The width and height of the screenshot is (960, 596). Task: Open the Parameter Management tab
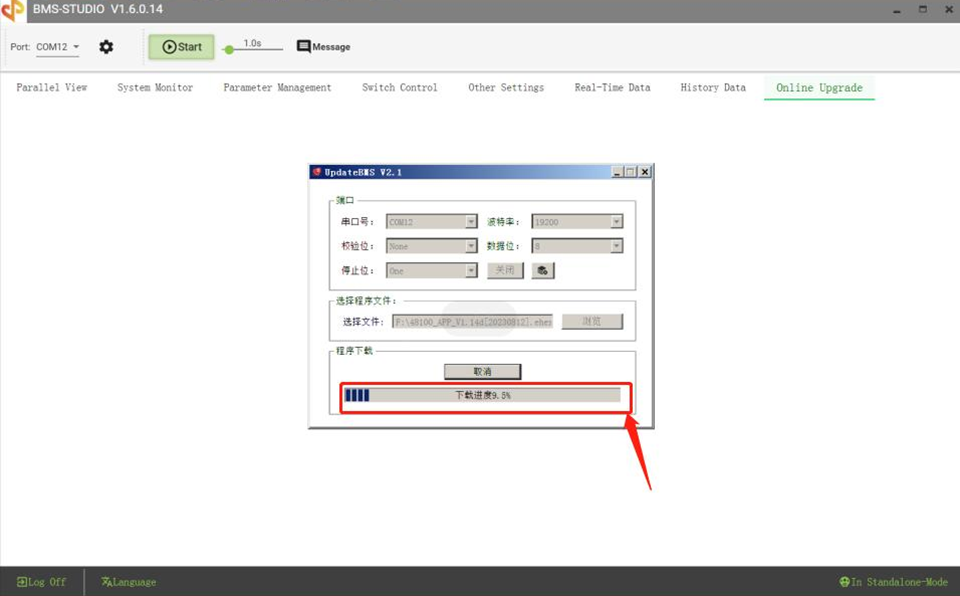(x=277, y=87)
